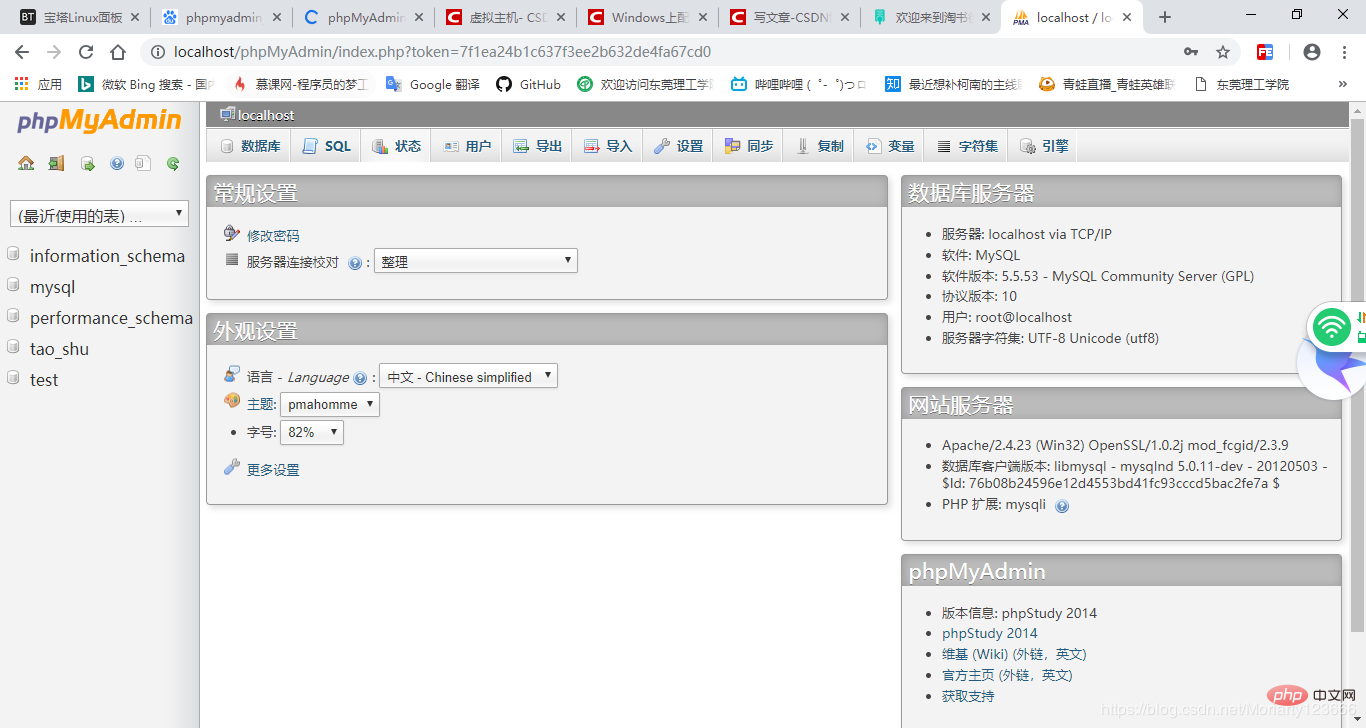Switch to 写文章-CSDN browser tab
The height and width of the screenshot is (728, 1366).
(790, 17)
